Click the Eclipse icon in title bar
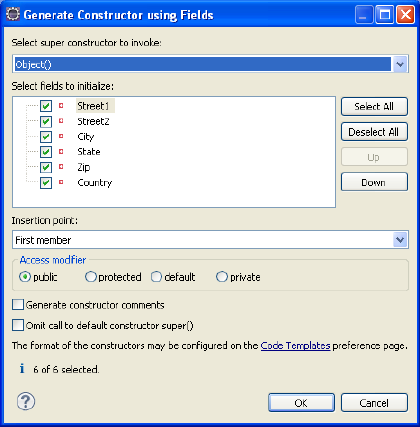 tap(13, 15)
